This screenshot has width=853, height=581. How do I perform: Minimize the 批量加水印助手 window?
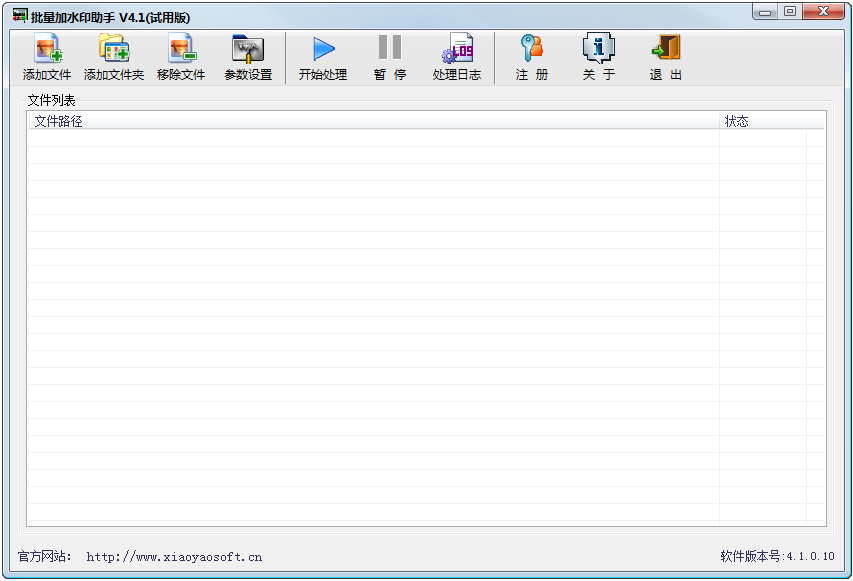click(x=766, y=11)
